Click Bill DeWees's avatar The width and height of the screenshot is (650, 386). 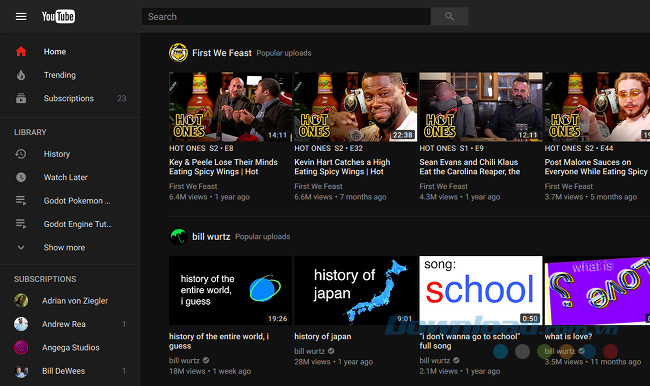pyautogui.click(x=21, y=371)
